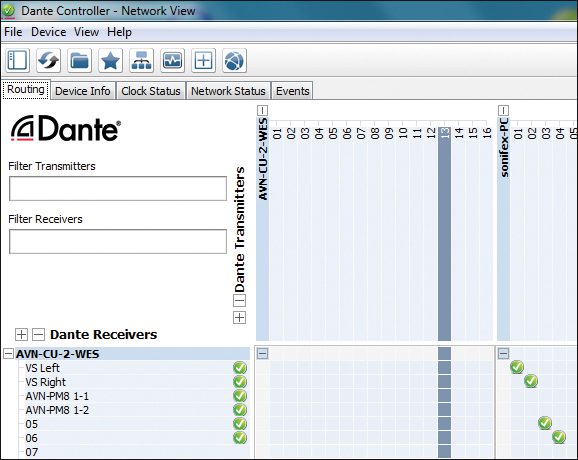The height and width of the screenshot is (460, 578).
Task: Select the AVN-PM8 1-1 receiver channel
Action: [x=57, y=396]
